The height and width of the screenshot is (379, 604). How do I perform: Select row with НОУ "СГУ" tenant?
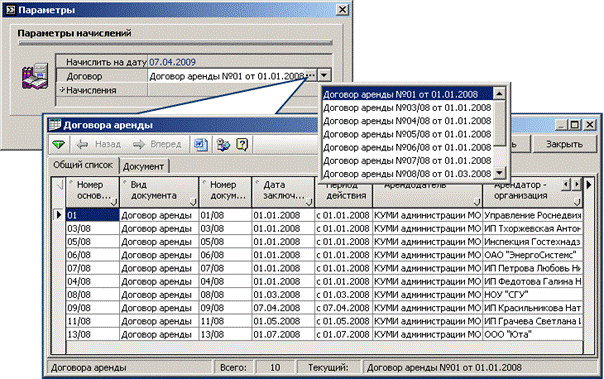324,295
